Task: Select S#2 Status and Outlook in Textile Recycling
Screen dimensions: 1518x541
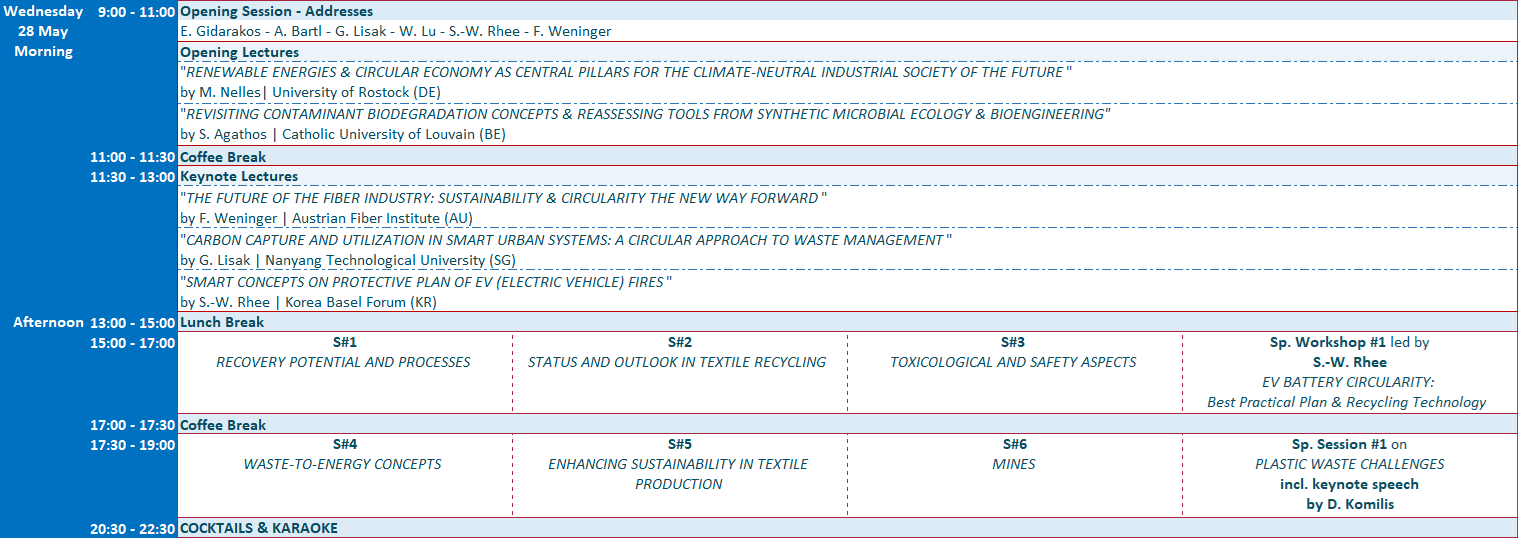Action: click(x=678, y=362)
